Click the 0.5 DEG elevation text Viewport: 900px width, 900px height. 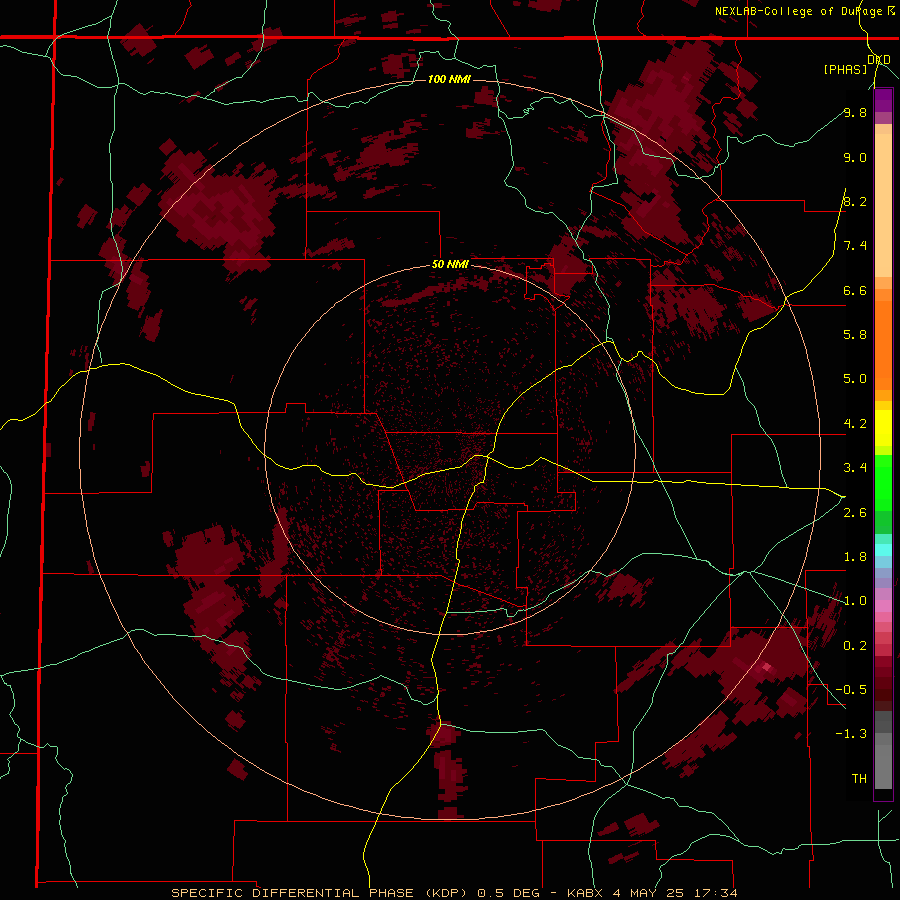pos(509,893)
